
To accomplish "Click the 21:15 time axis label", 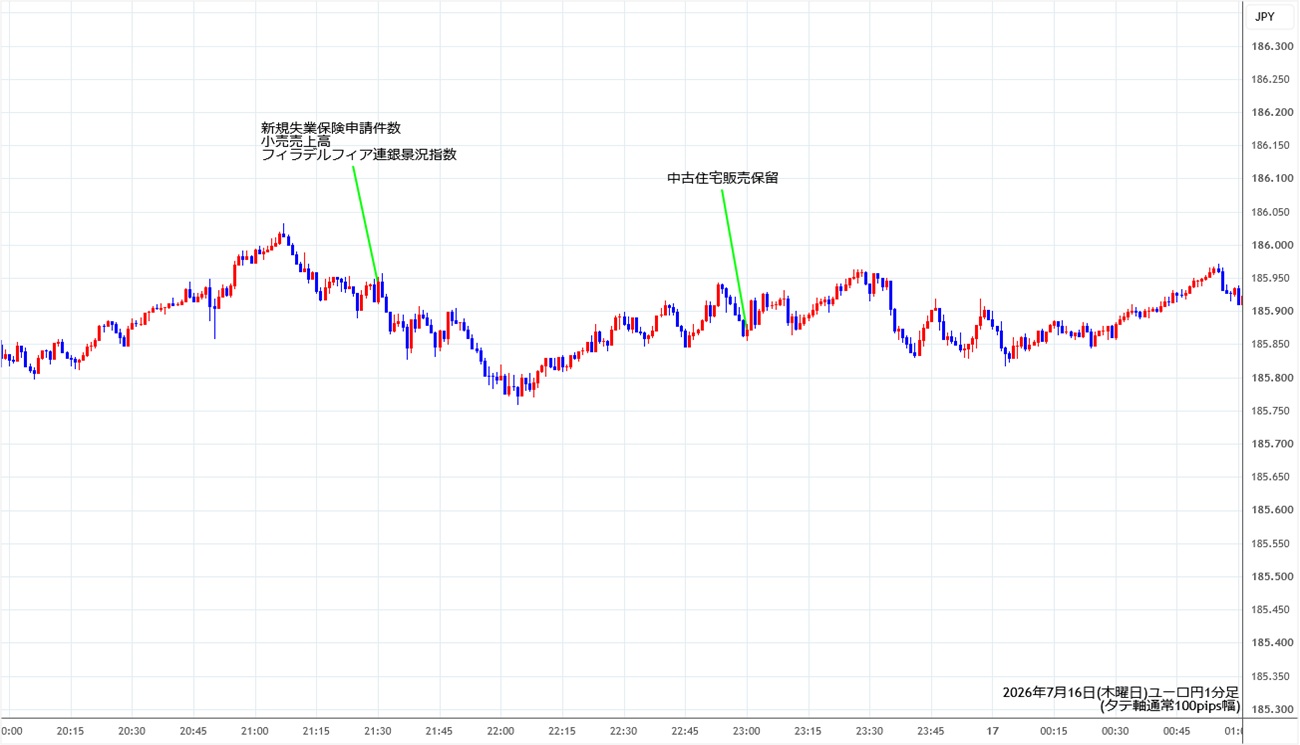I will tap(317, 731).
